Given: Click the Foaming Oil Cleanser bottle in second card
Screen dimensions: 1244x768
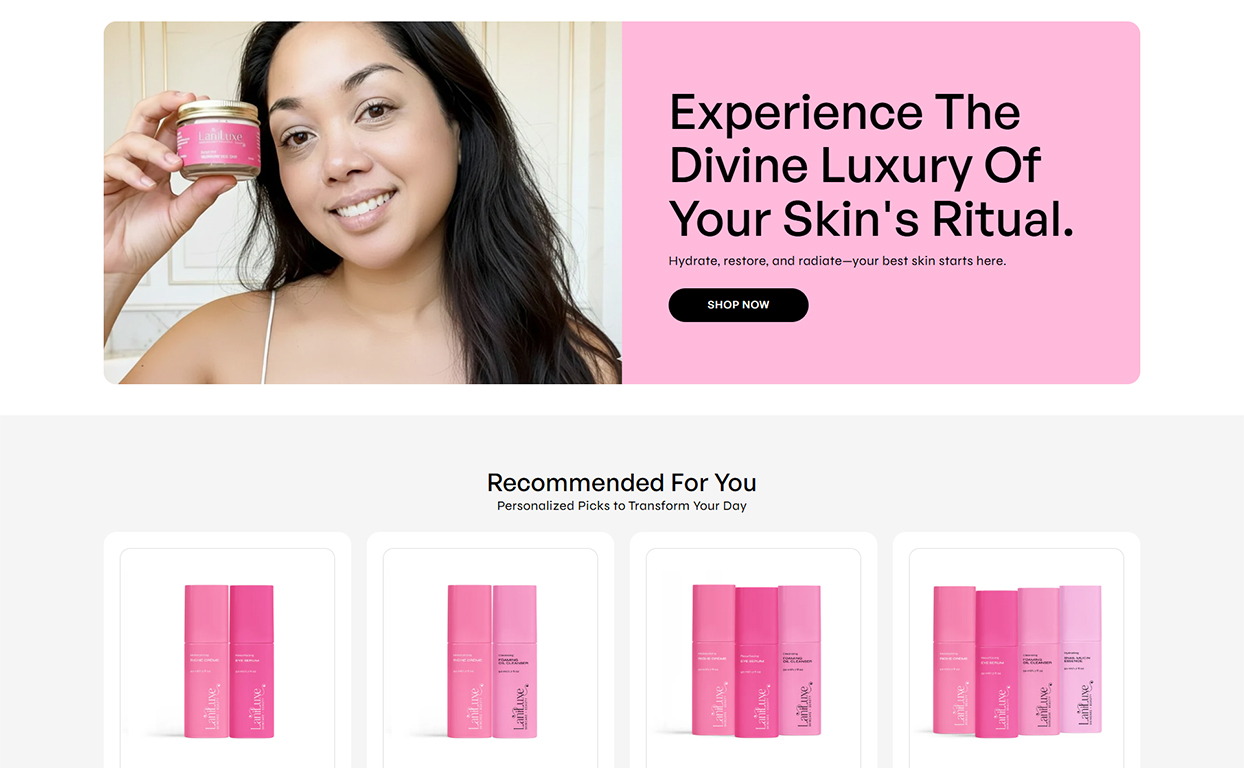Looking at the screenshot, I should pyautogui.click(x=515, y=662).
